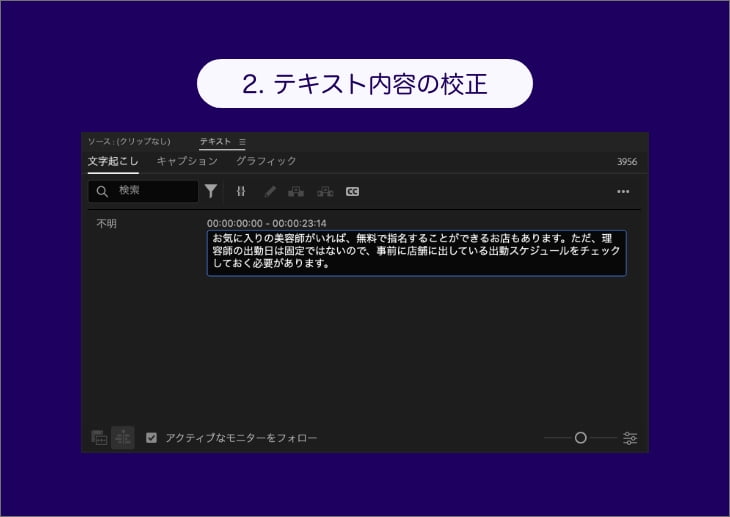730x517 pixels.
Task: Open the three-dots more options menu
Action: pos(623,191)
